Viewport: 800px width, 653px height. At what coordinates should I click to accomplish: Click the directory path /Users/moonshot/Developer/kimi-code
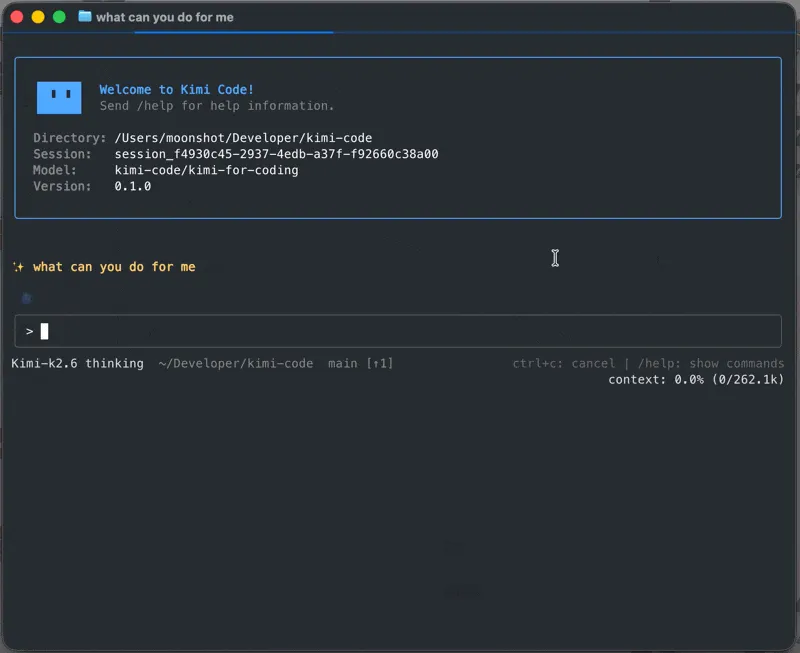[x=243, y=138]
